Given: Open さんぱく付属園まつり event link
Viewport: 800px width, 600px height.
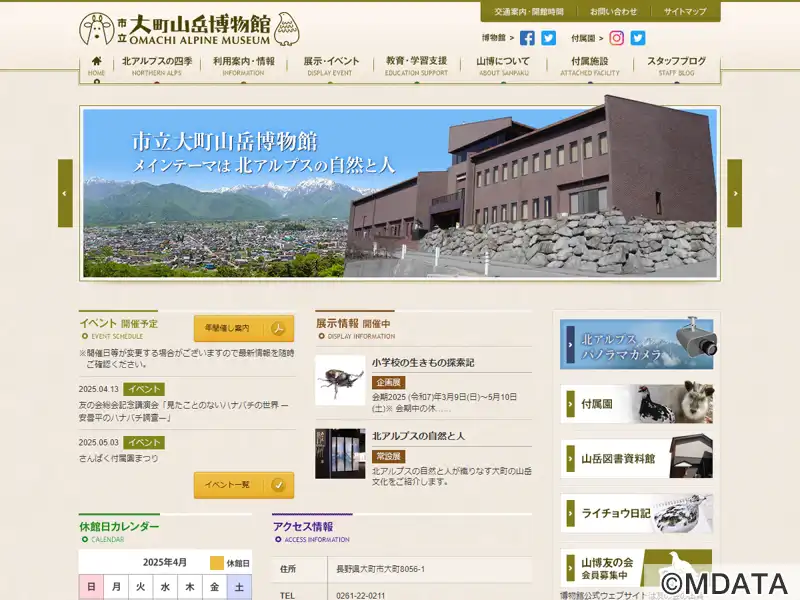Looking at the screenshot, I should (x=118, y=458).
